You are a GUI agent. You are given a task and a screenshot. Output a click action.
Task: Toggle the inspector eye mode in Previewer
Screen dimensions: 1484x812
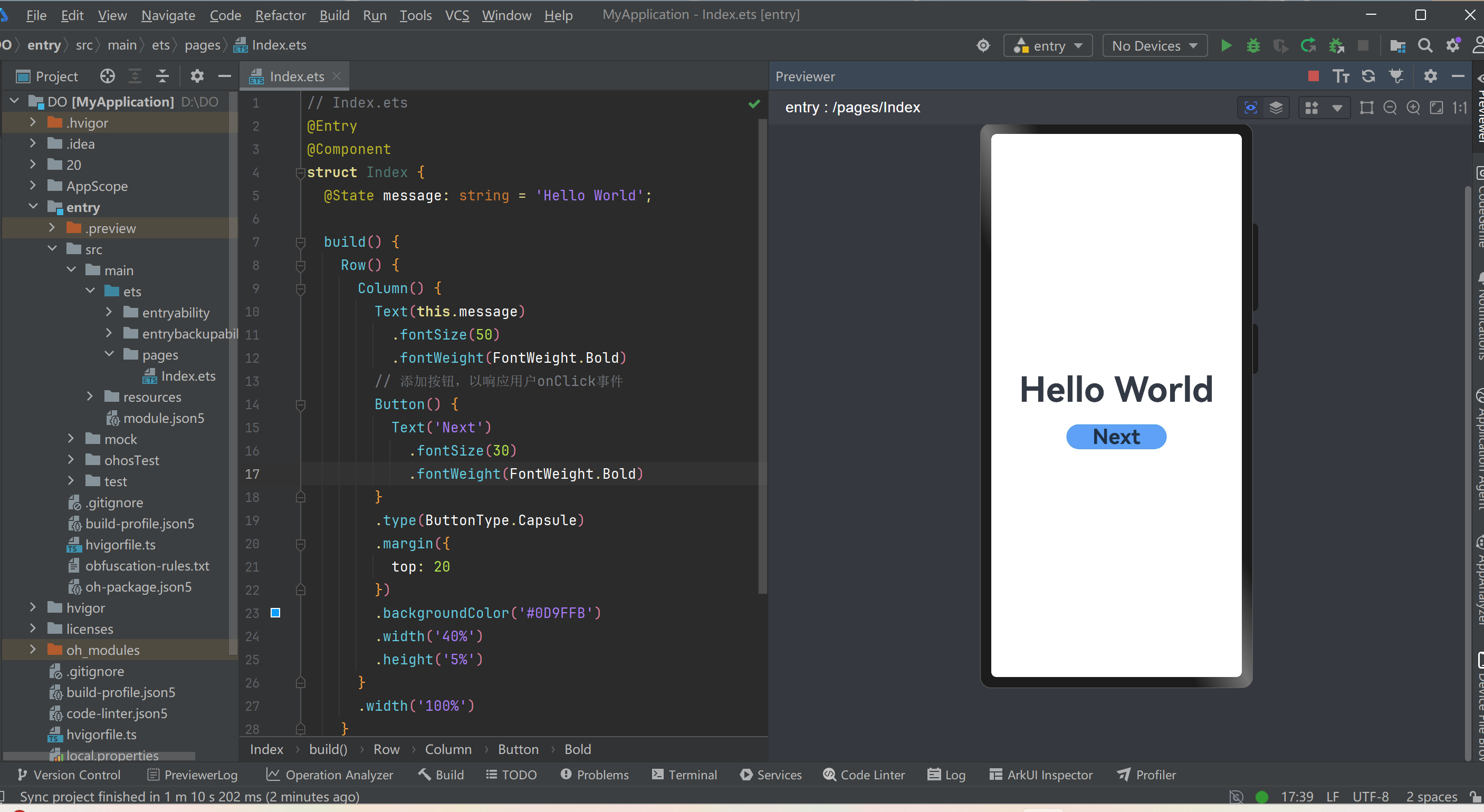pos(1251,108)
